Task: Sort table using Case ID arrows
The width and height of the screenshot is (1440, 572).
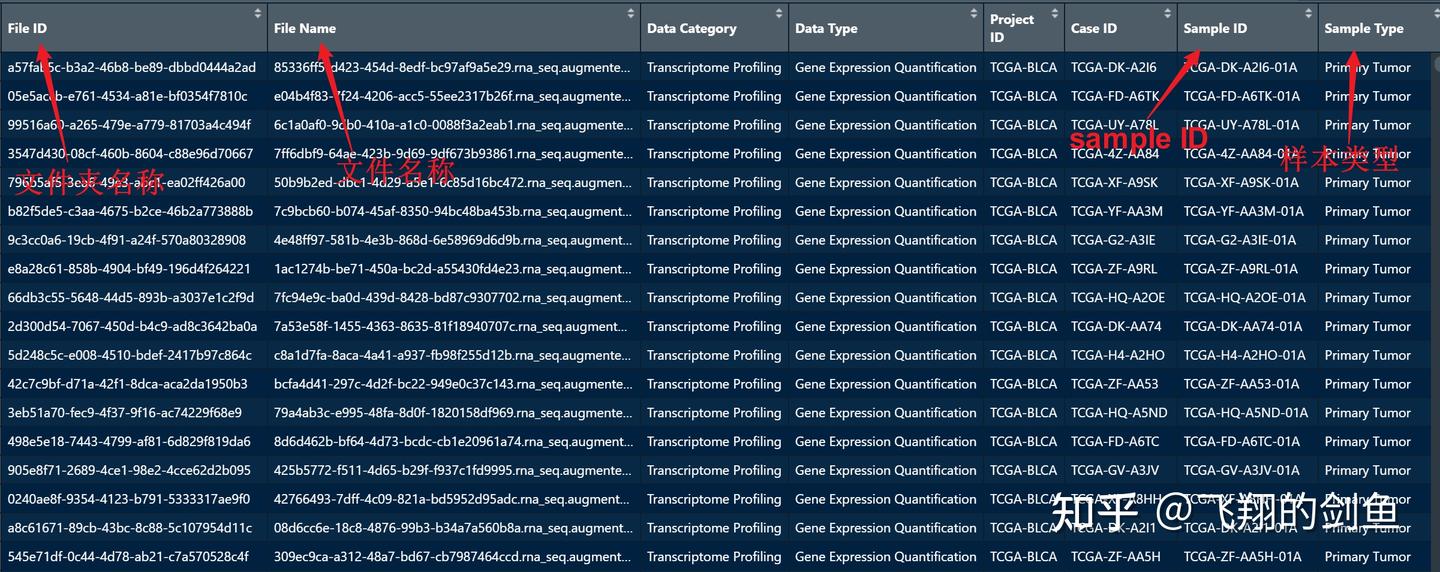Action: (x=1168, y=13)
